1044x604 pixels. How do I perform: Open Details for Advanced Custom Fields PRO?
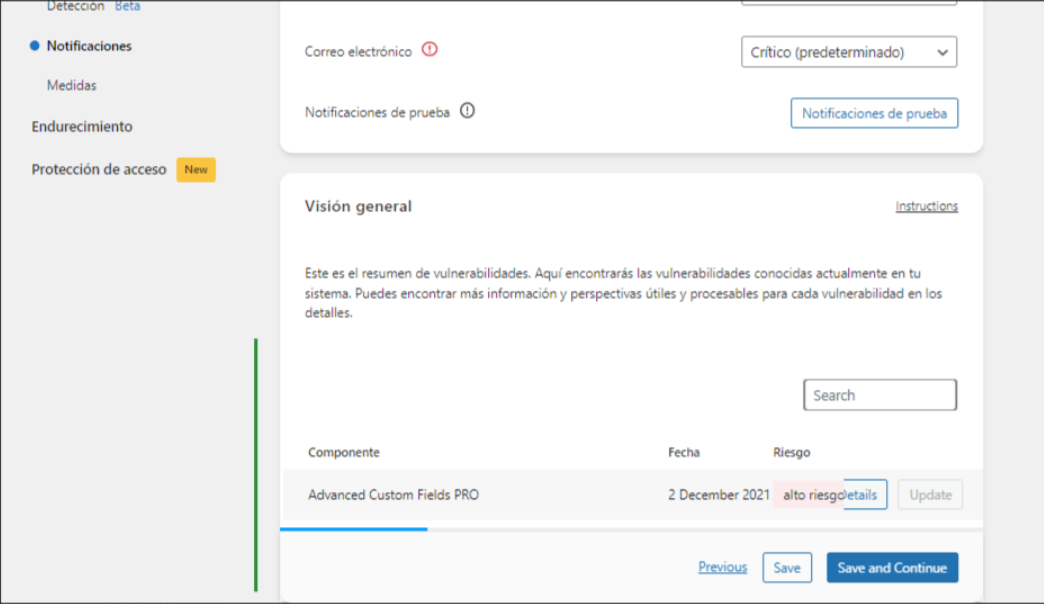tap(865, 495)
